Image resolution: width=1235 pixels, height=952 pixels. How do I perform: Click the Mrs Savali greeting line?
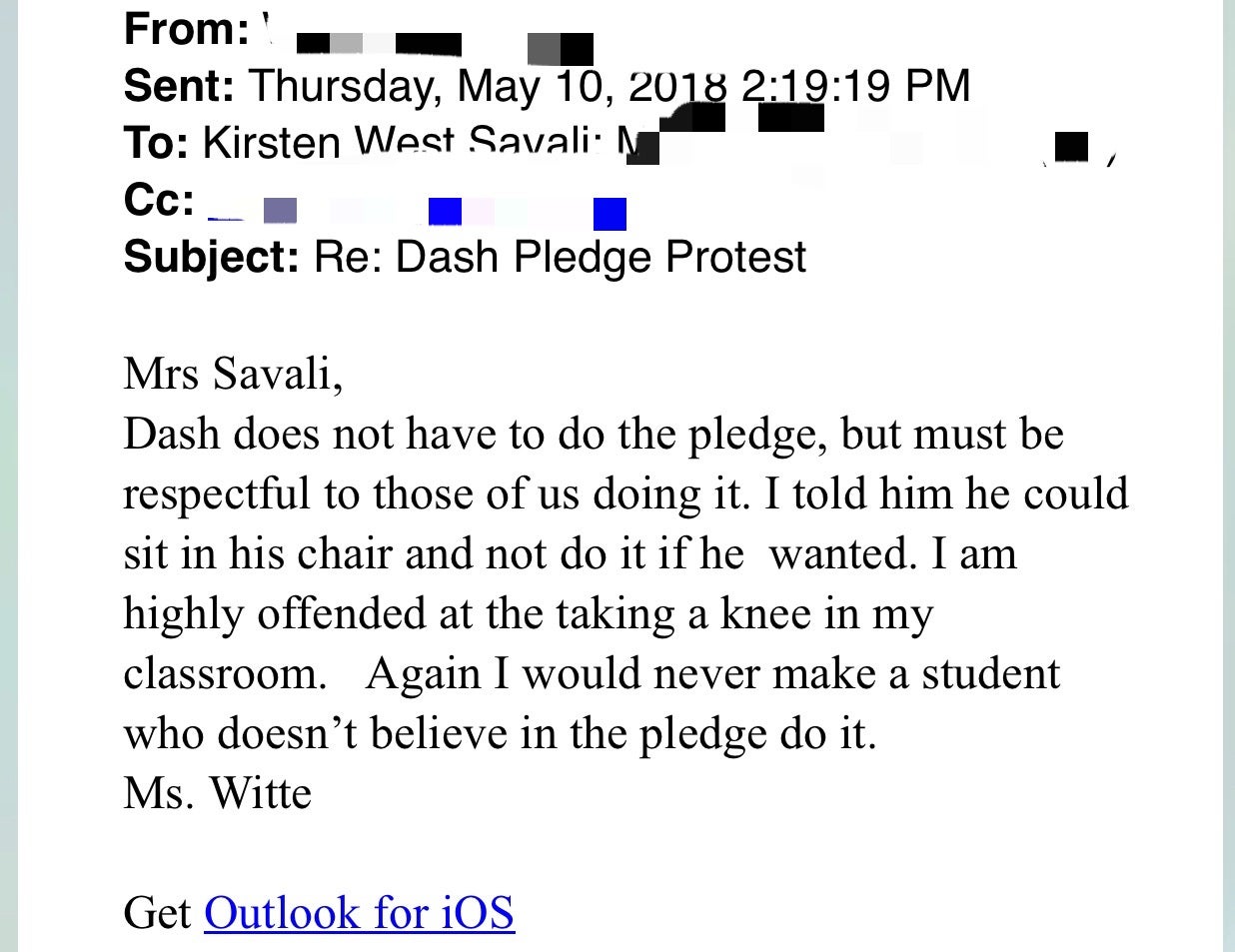(x=233, y=375)
